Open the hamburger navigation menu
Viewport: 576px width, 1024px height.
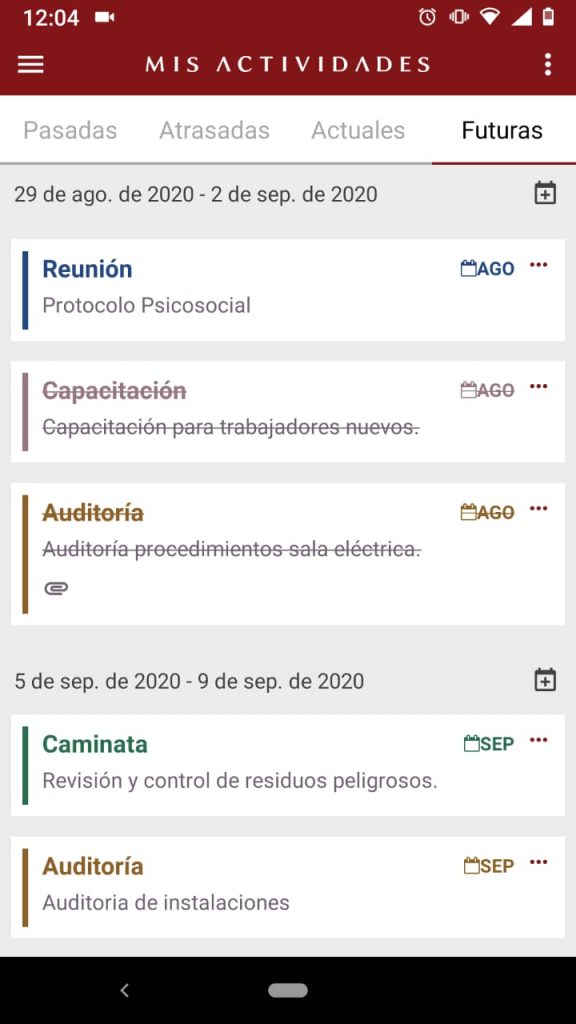(30, 64)
